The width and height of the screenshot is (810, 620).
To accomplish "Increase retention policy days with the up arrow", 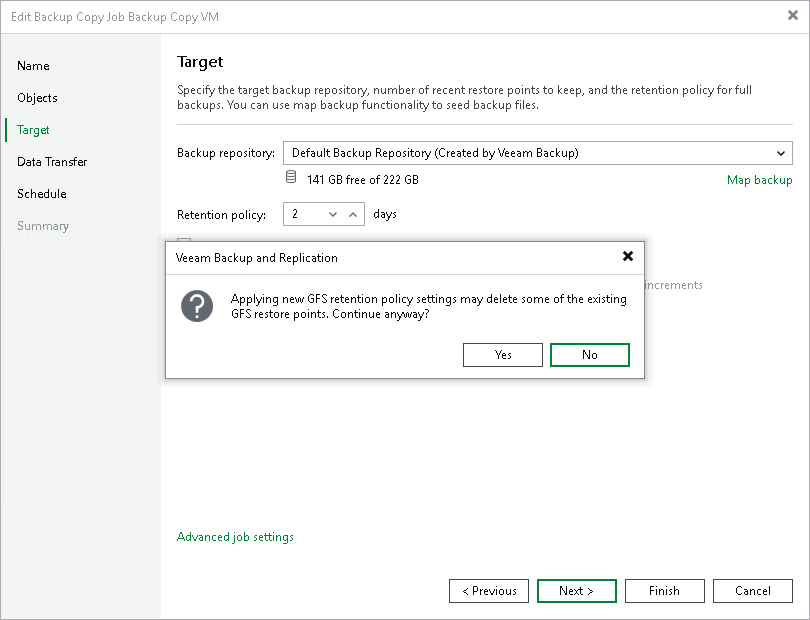I will (353, 214).
